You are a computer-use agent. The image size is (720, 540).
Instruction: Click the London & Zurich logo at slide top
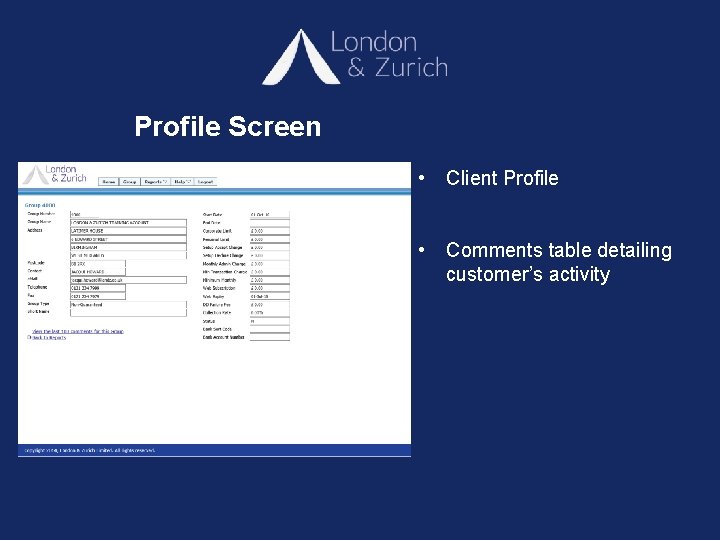click(355, 57)
